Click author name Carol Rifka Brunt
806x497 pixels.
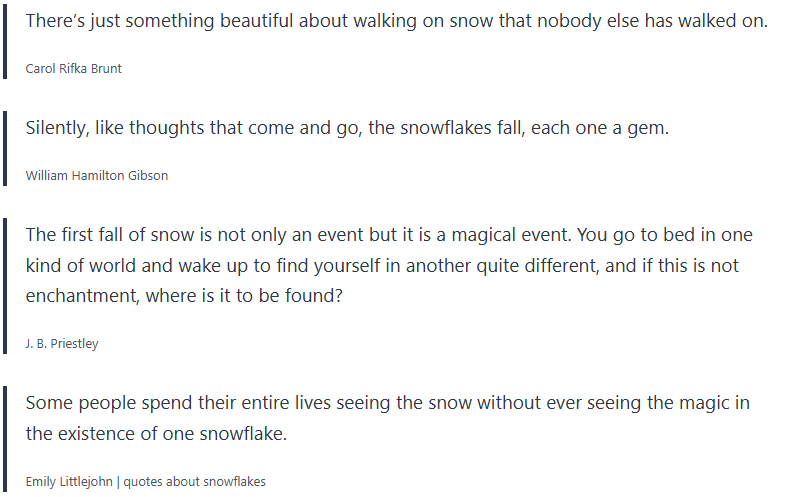[74, 69]
